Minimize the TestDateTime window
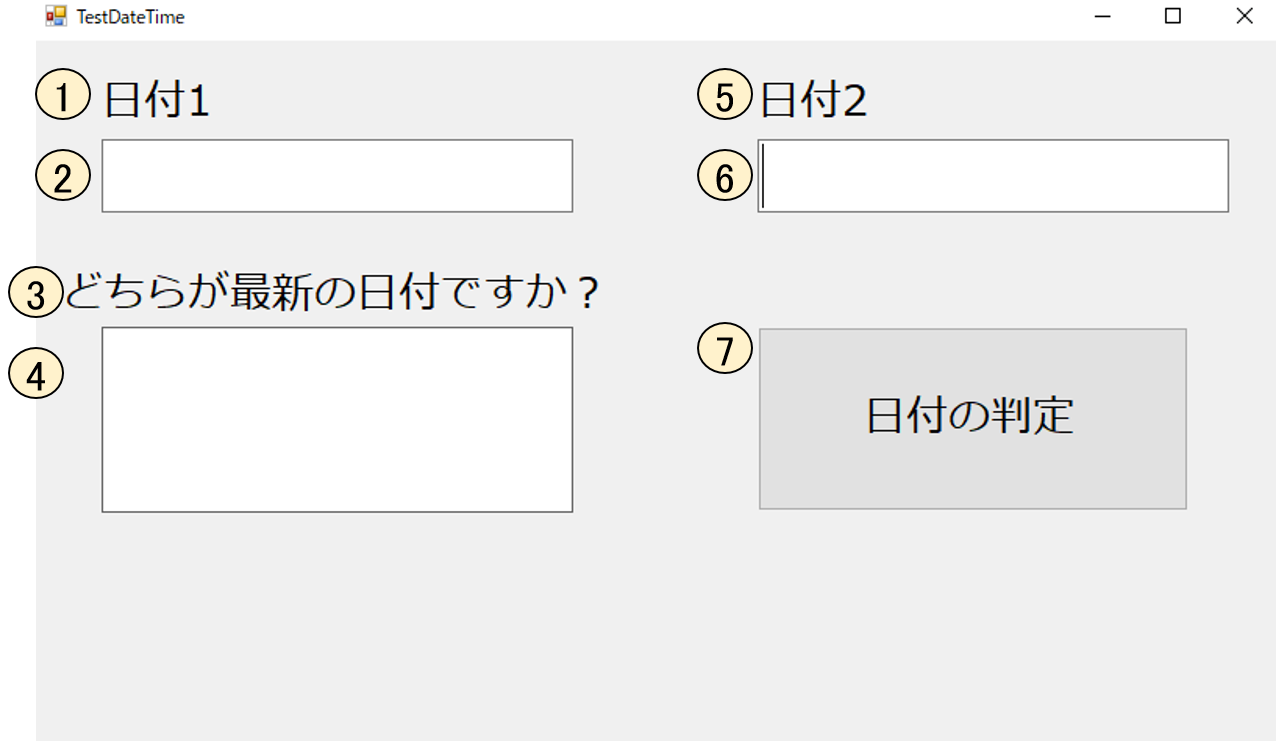 click(x=1104, y=16)
